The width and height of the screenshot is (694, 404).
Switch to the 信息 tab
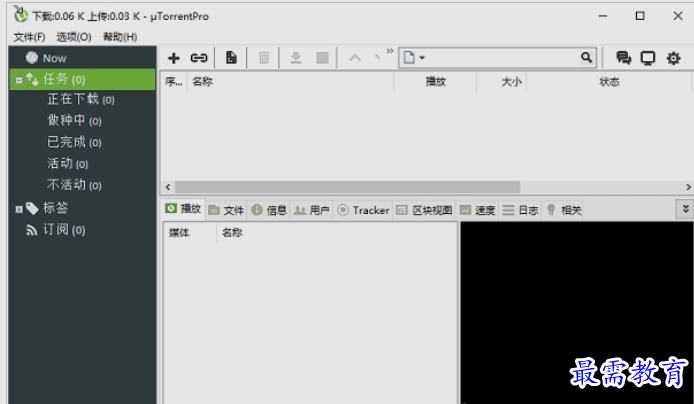pyautogui.click(x=269, y=210)
